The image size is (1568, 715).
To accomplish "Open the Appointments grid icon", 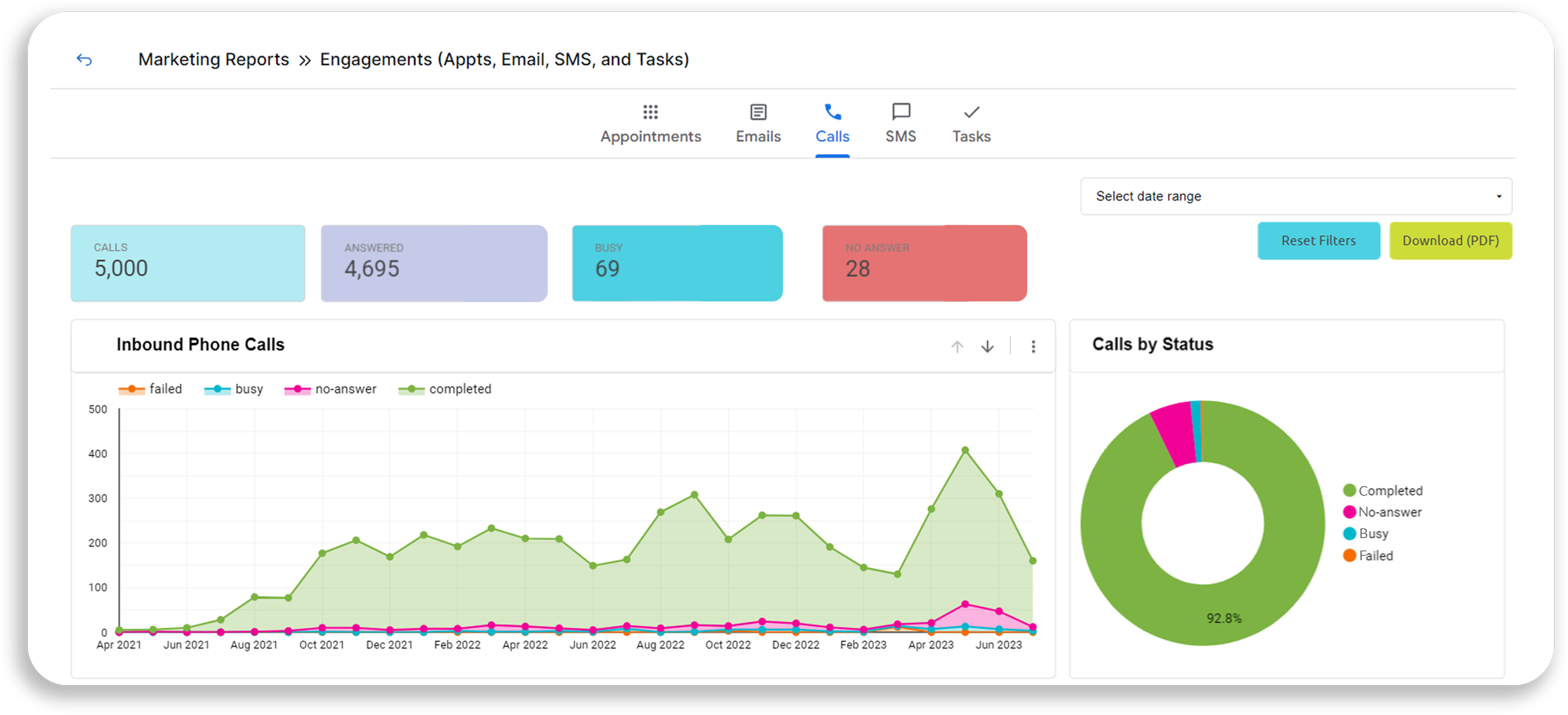I will coord(650,112).
